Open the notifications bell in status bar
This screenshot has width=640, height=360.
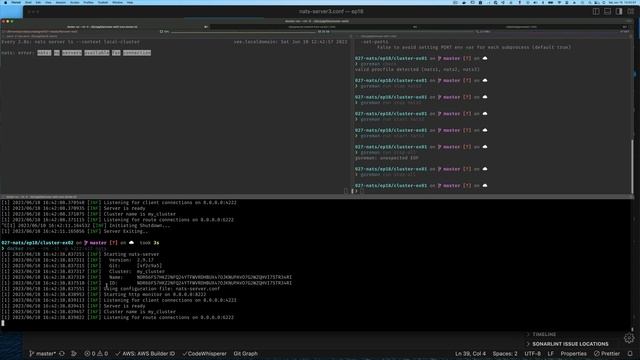[630, 353]
